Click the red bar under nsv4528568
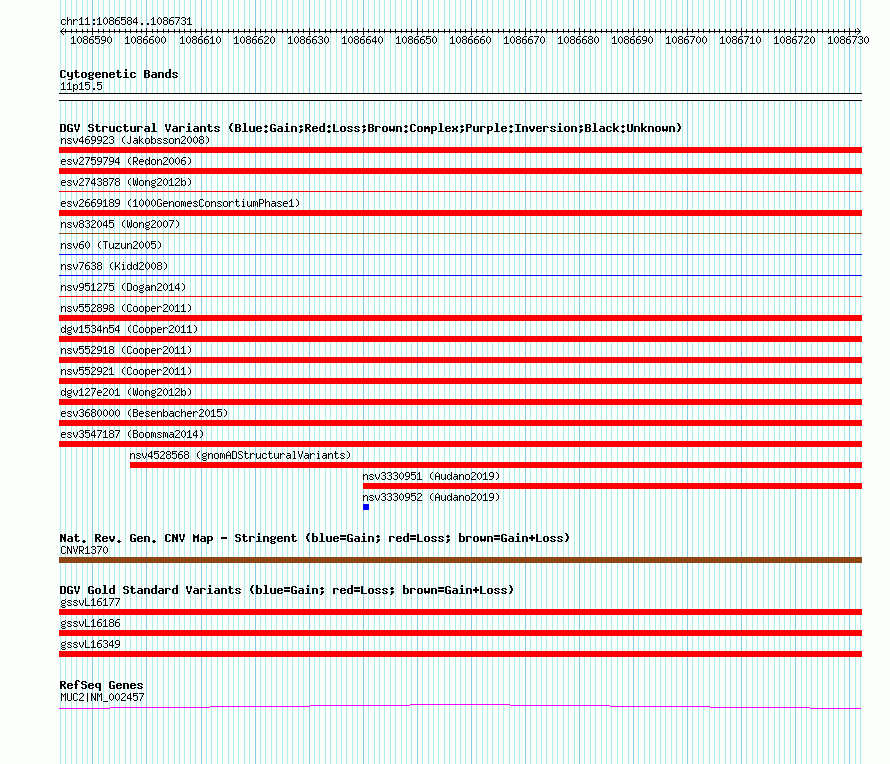The height and width of the screenshot is (764, 890). point(496,465)
